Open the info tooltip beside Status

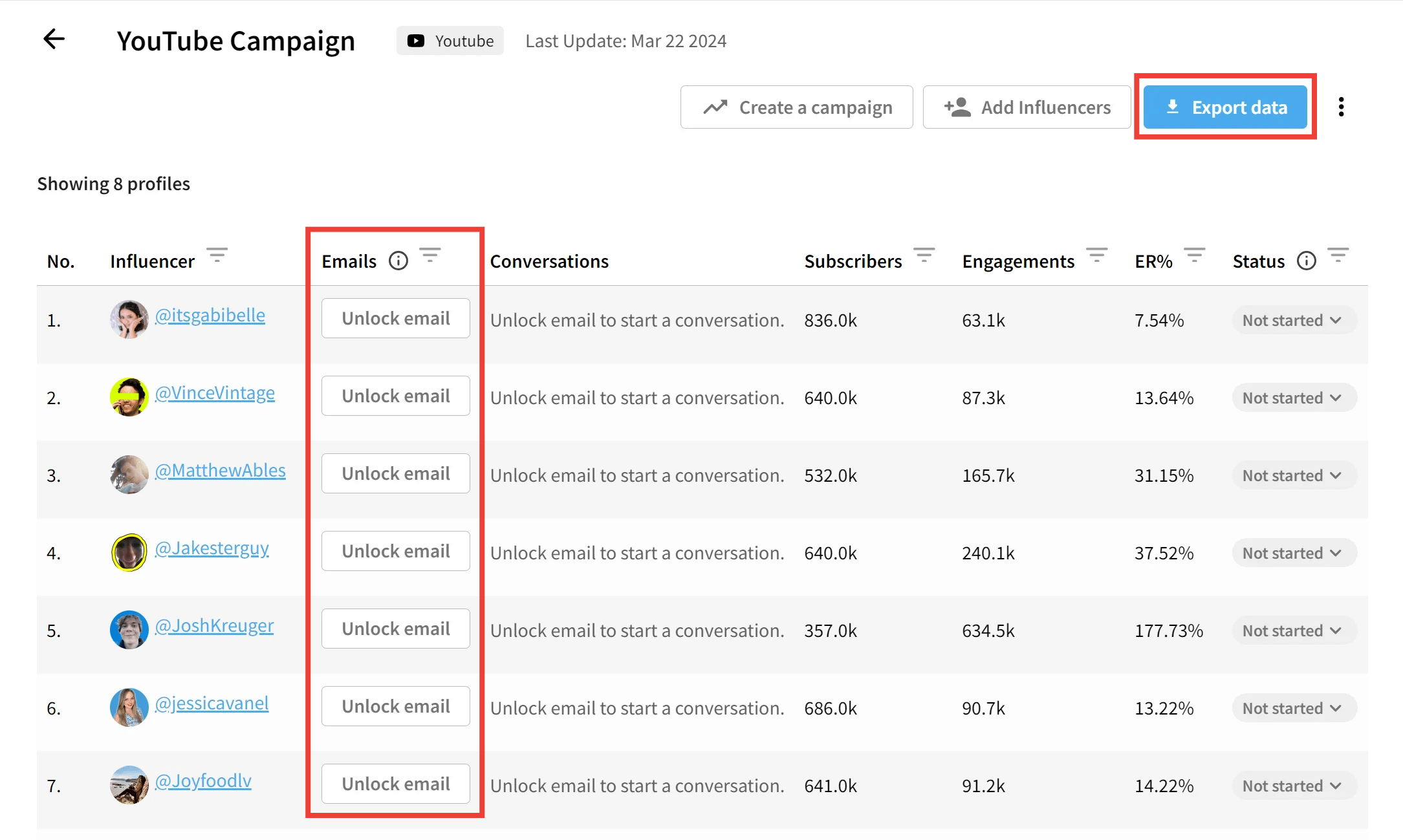1306,261
